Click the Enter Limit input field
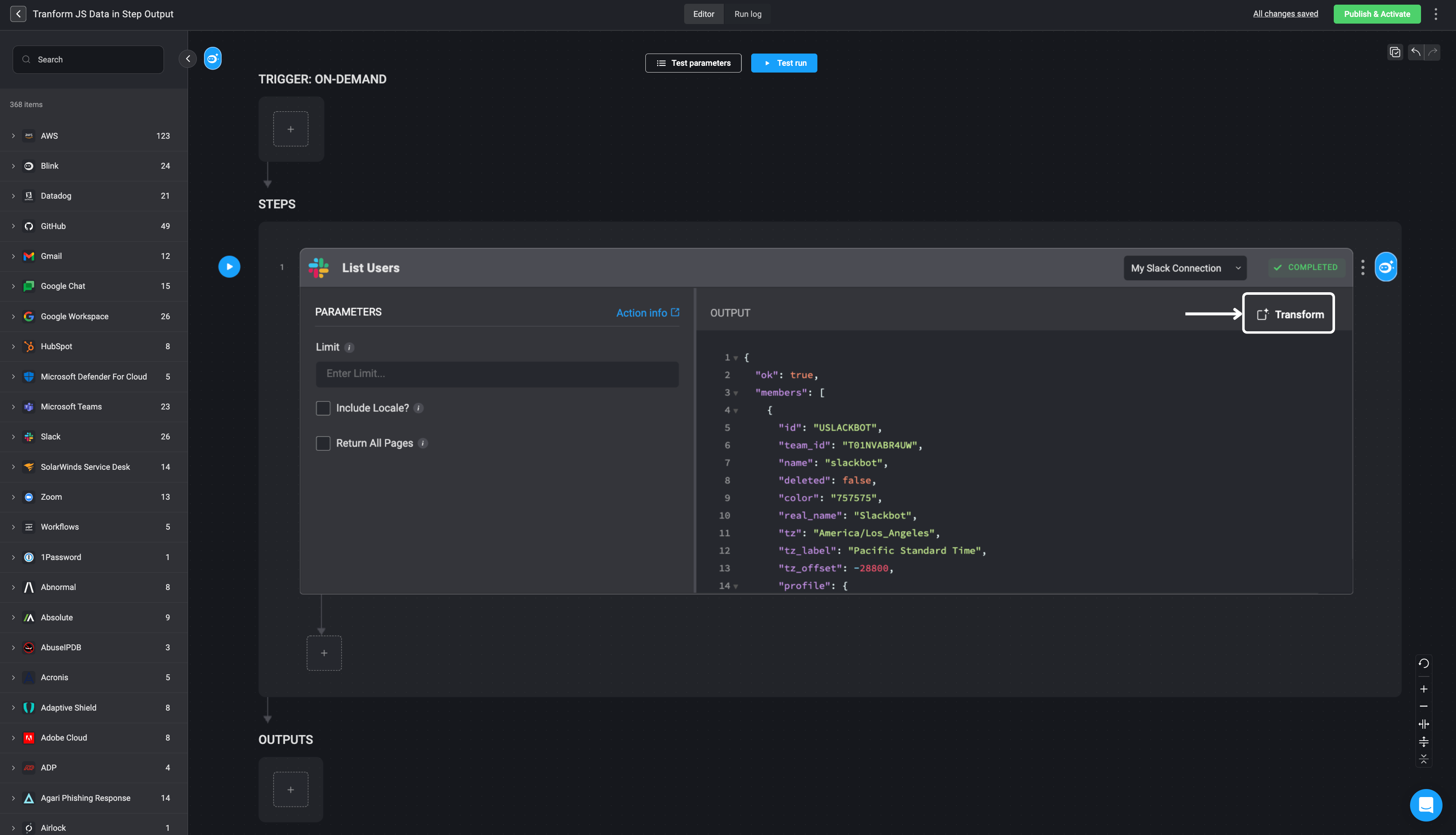Viewport: 1456px width, 835px height. [x=497, y=374]
